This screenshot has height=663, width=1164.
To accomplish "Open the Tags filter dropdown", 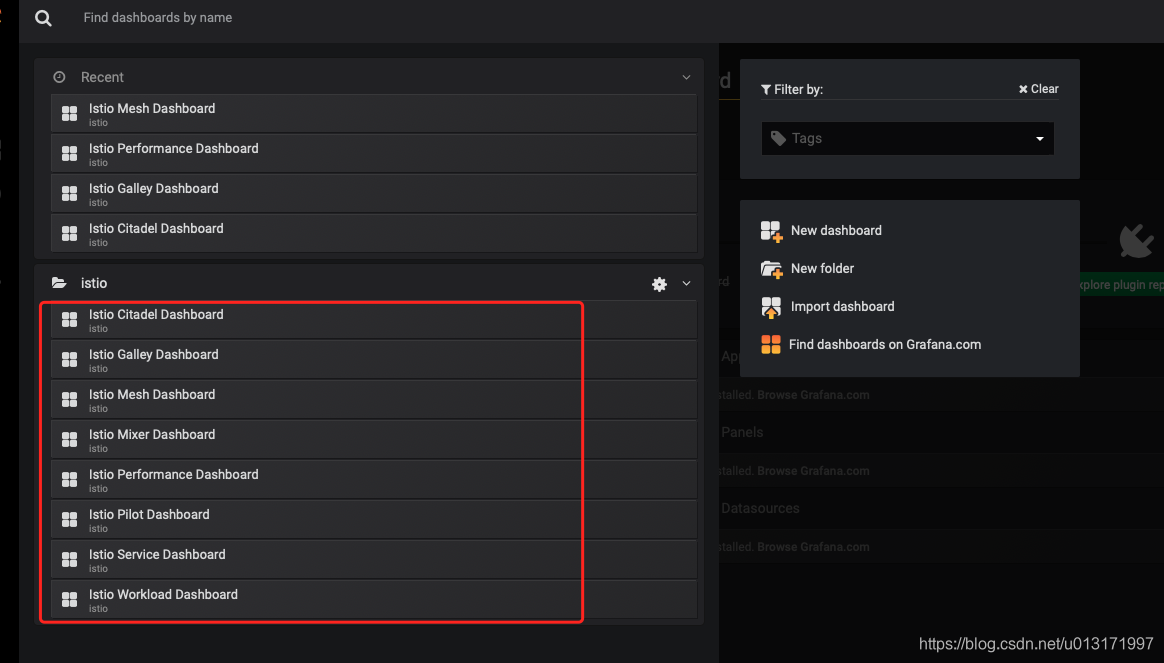I will [x=907, y=139].
